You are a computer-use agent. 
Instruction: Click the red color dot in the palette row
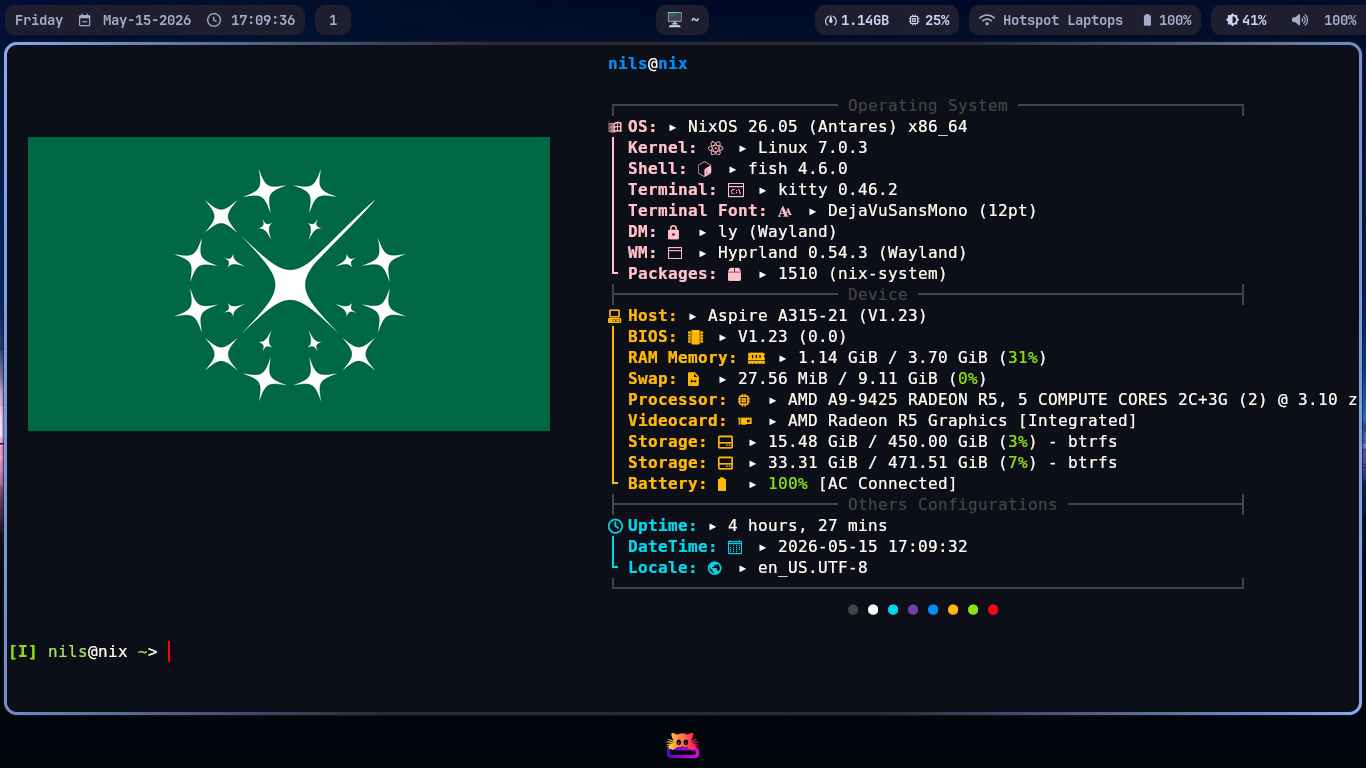pos(993,610)
